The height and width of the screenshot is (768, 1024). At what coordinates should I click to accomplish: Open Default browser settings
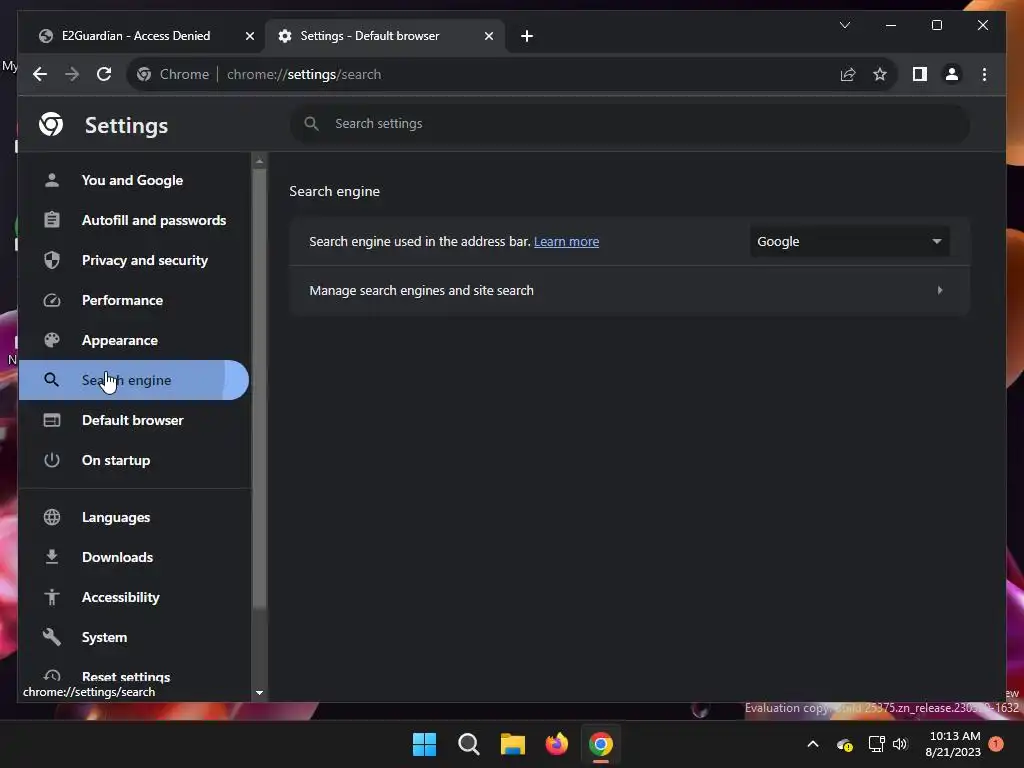click(134, 420)
